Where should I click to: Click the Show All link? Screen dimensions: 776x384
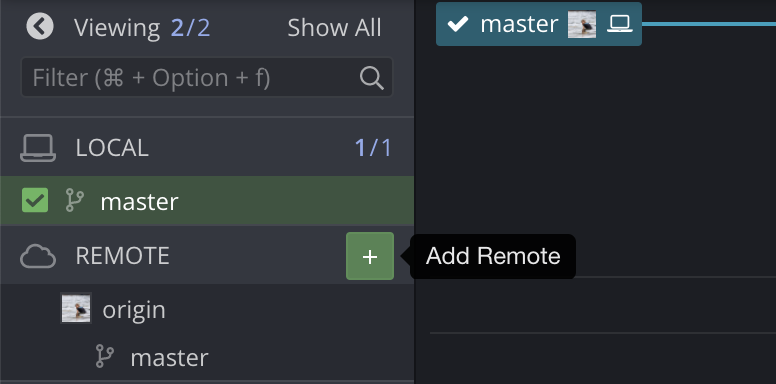click(335, 28)
